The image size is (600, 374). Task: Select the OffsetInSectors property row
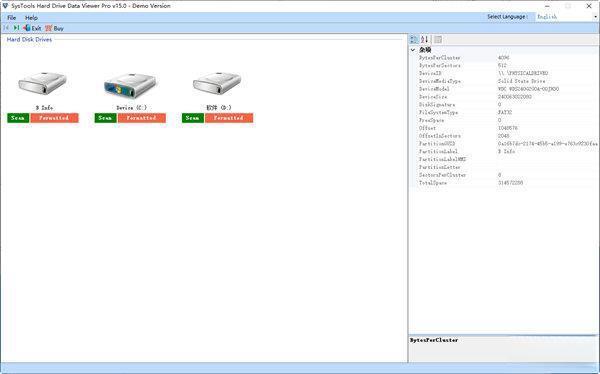pos(507,136)
